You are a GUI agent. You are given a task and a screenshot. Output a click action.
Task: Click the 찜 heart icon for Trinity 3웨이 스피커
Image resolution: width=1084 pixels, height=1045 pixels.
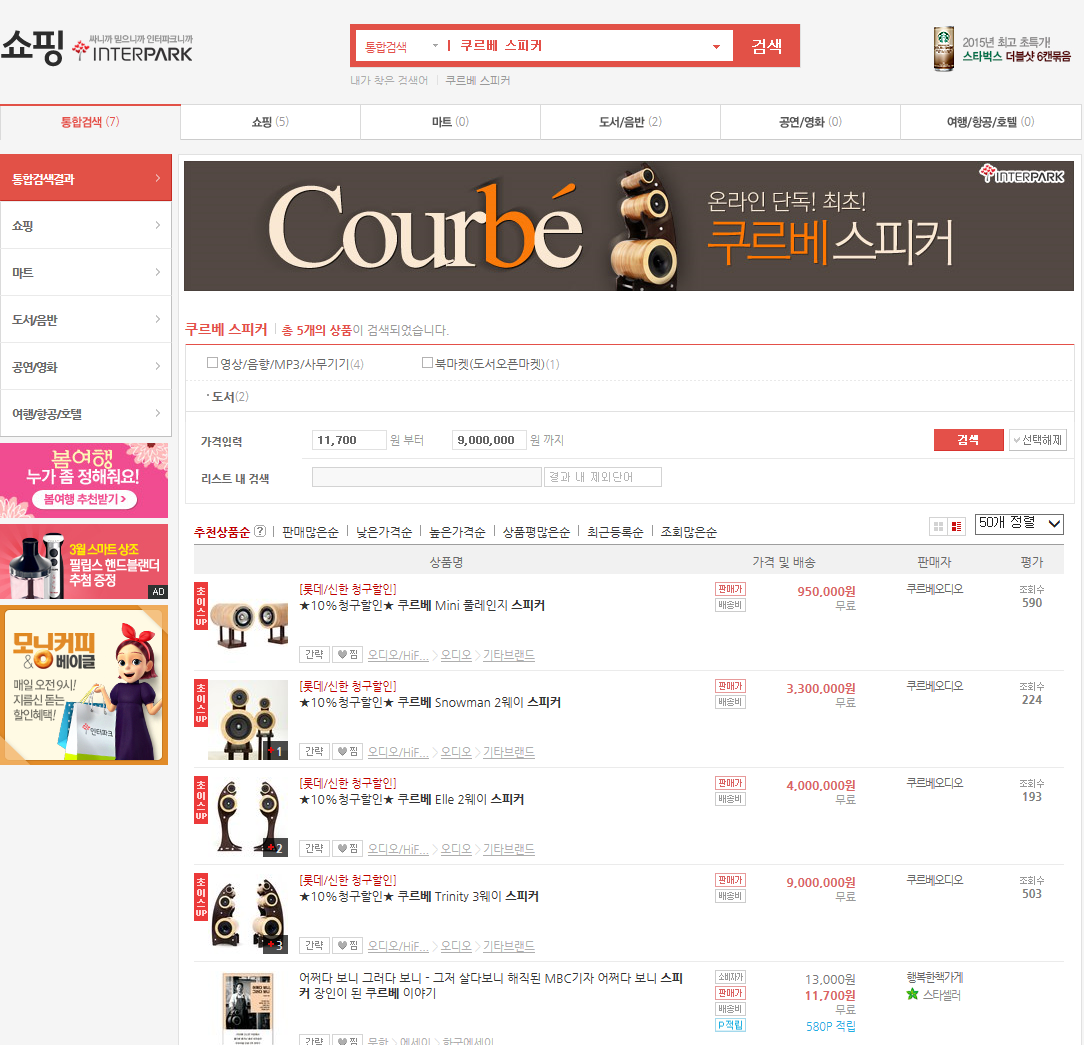coord(348,945)
